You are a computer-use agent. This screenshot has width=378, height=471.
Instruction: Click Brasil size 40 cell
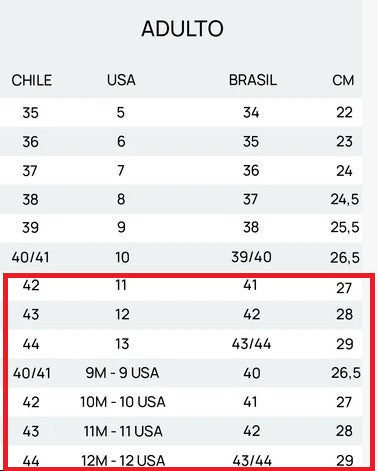click(x=252, y=373)
